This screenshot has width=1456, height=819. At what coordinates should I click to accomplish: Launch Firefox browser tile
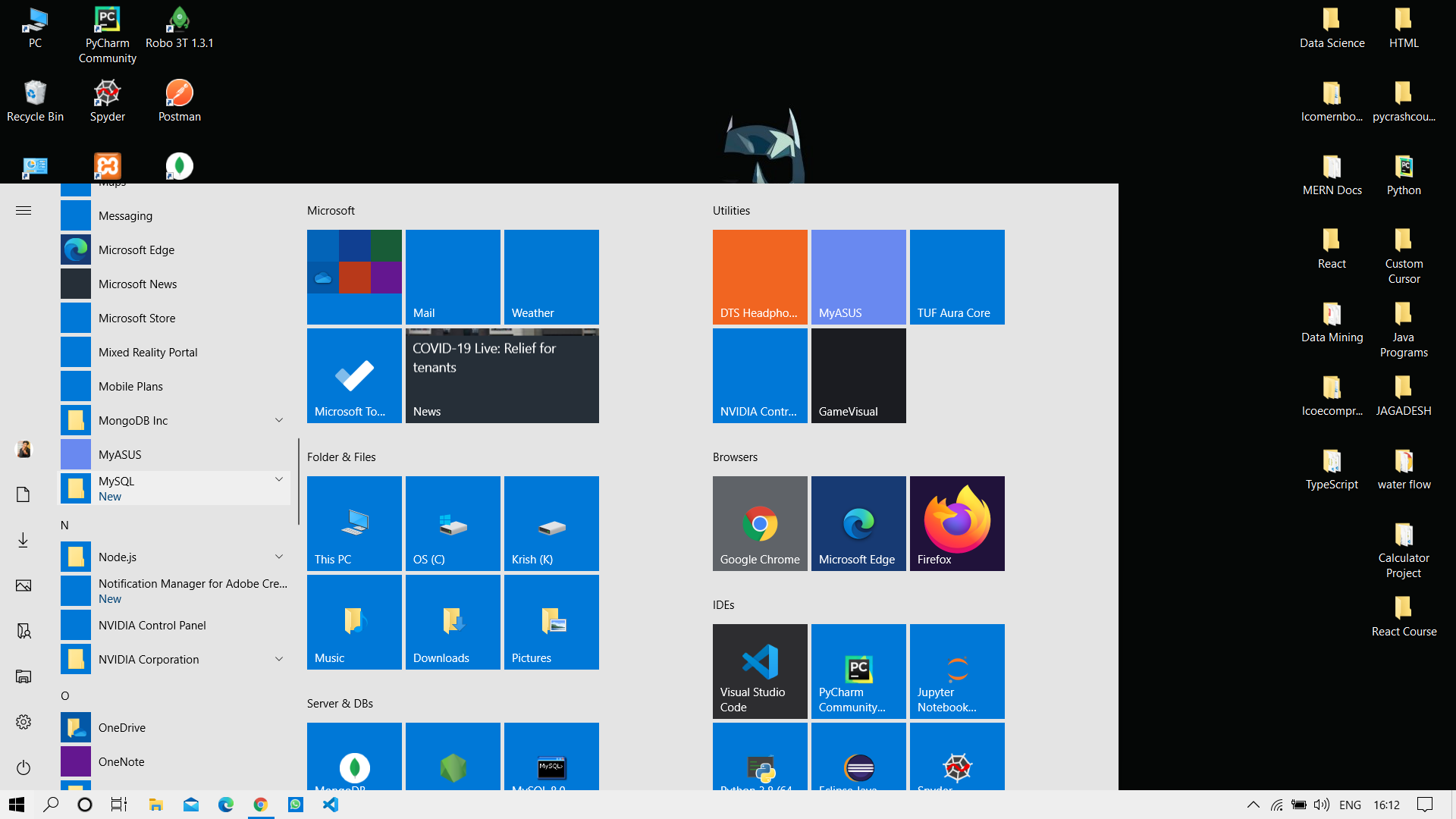[x=956, y=523]
